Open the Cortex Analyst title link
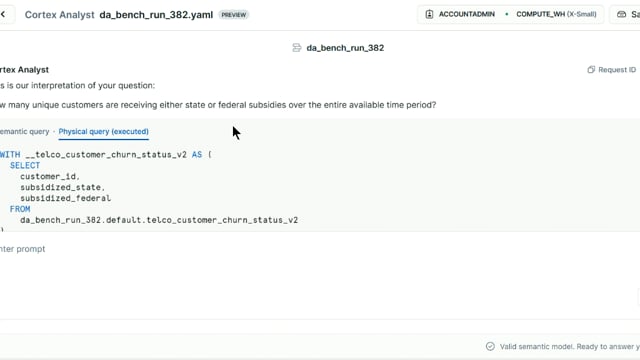The height and width of the screenshot is (360, 640). [x=60, y=15]
